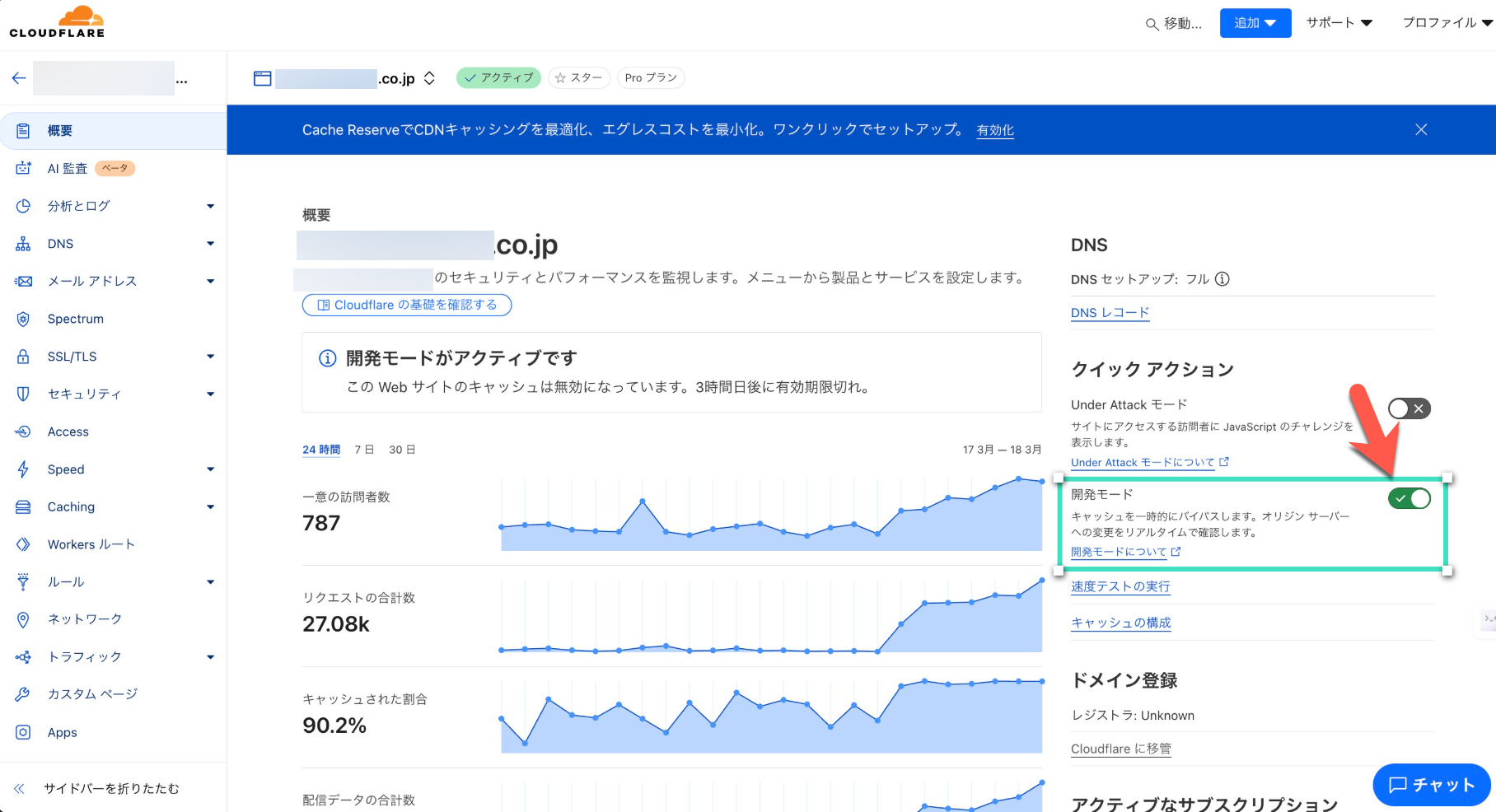Image resolution: width=1496 pixels, height=812 pixels.
Task: Click the 分析とログ chart icon
Action: tap(23, 206)
